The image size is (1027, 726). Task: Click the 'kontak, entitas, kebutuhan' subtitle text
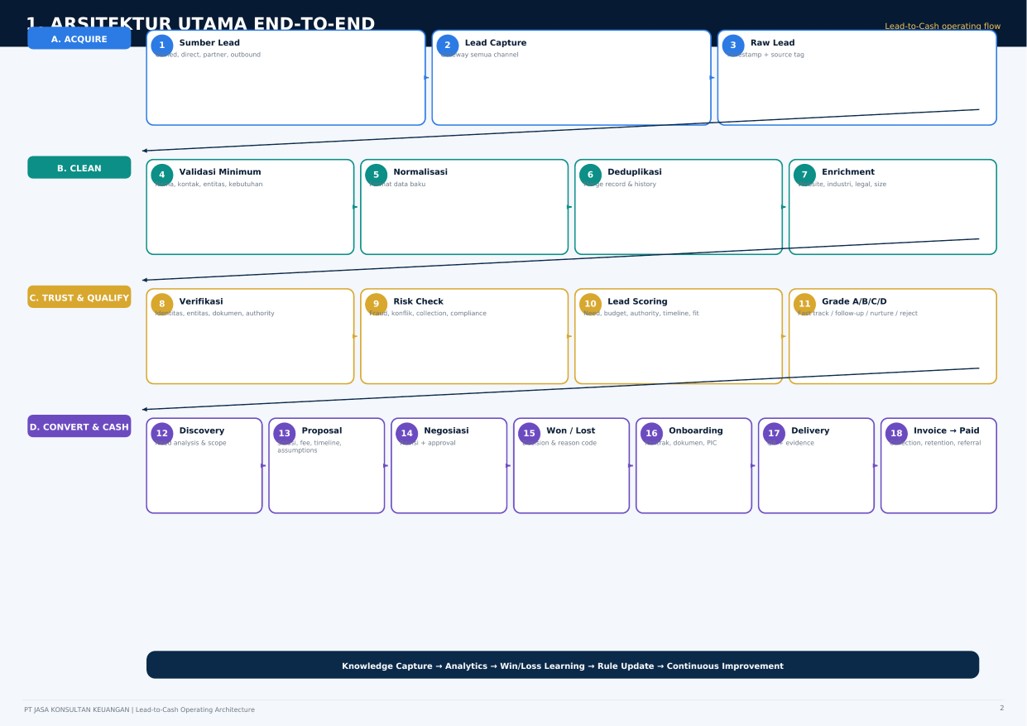(x=219, y=184)
